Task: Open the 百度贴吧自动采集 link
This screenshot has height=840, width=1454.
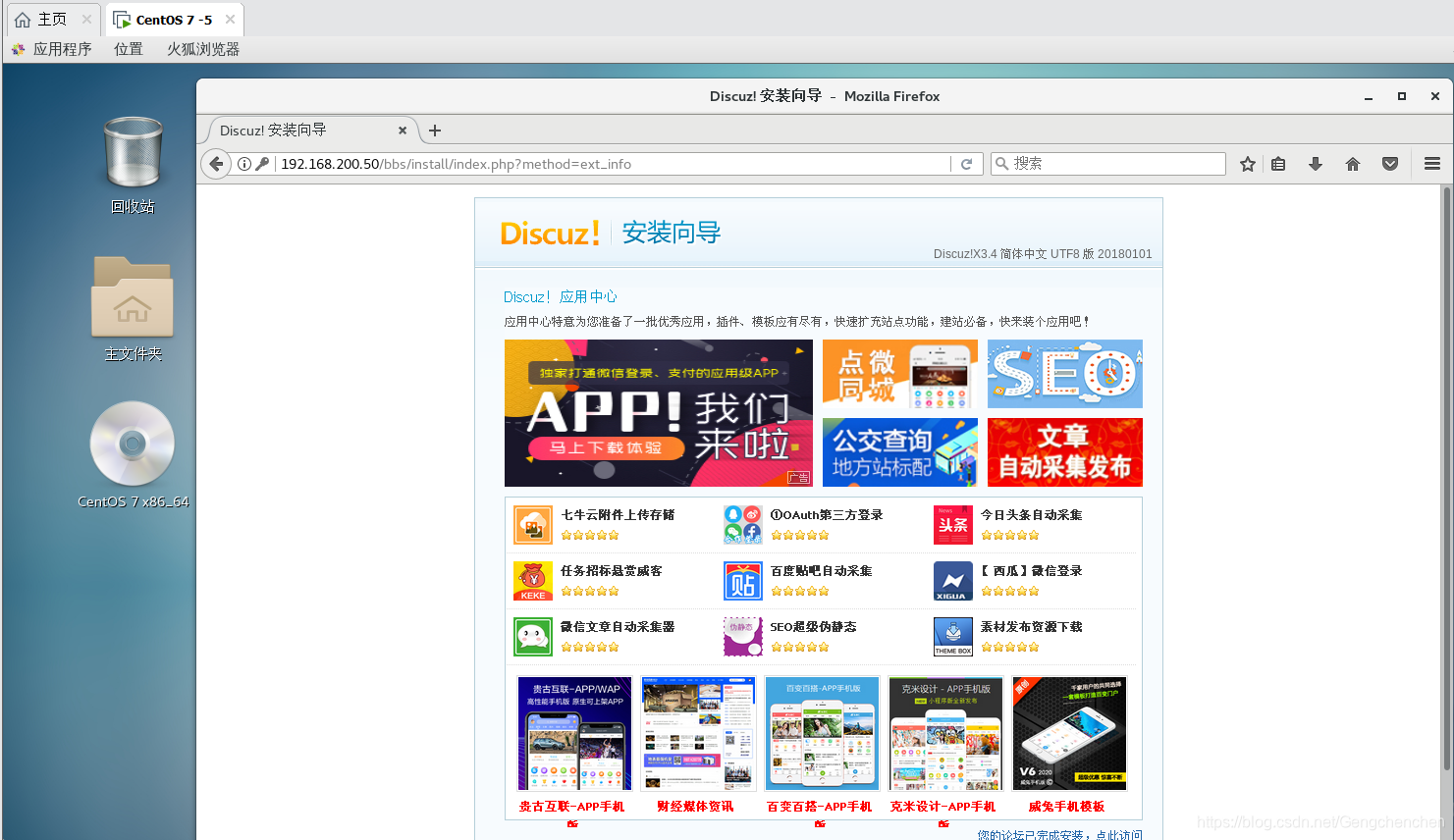Action: (x=821, y=571)
